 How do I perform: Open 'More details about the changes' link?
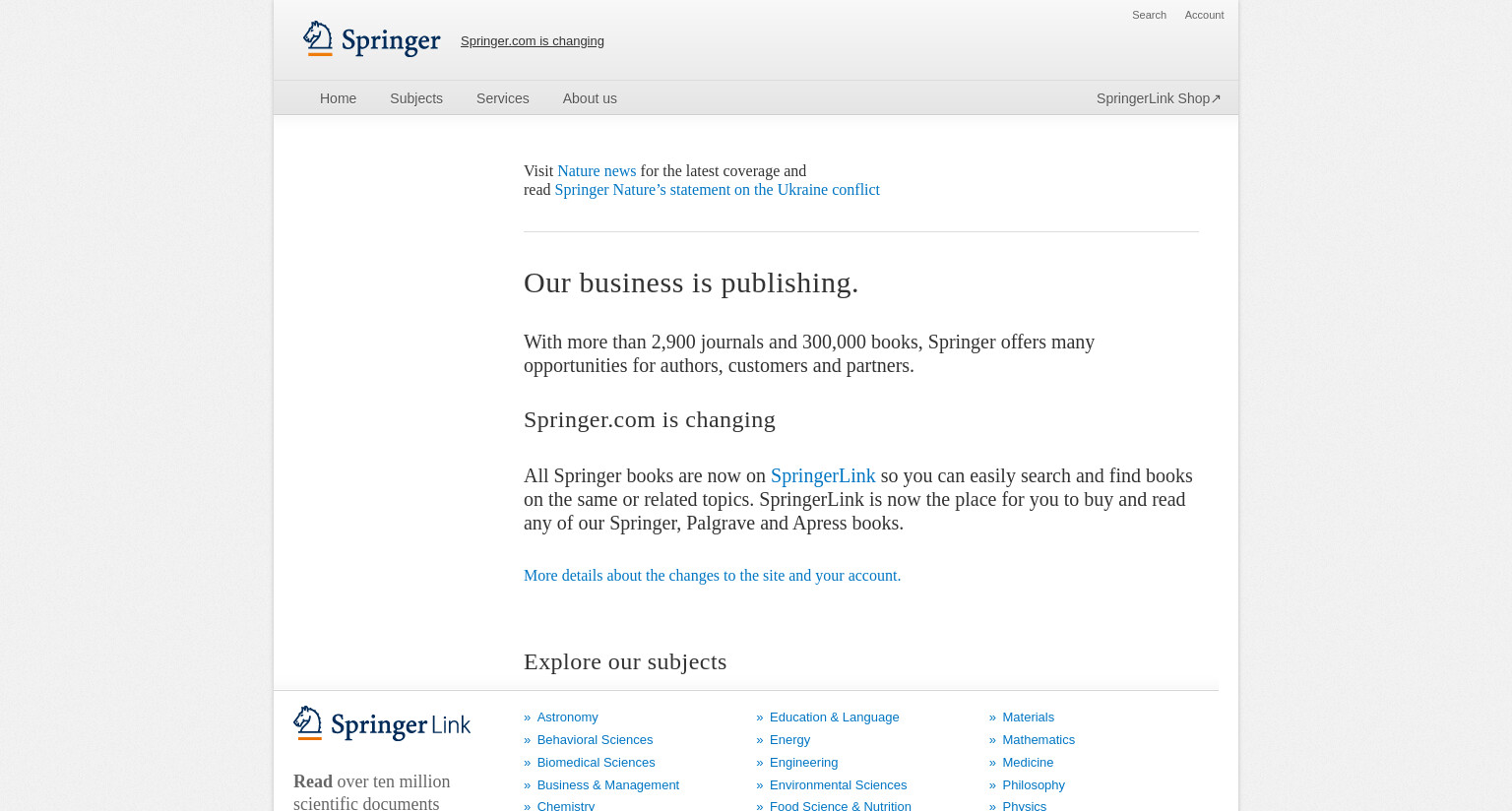(712, 575)
